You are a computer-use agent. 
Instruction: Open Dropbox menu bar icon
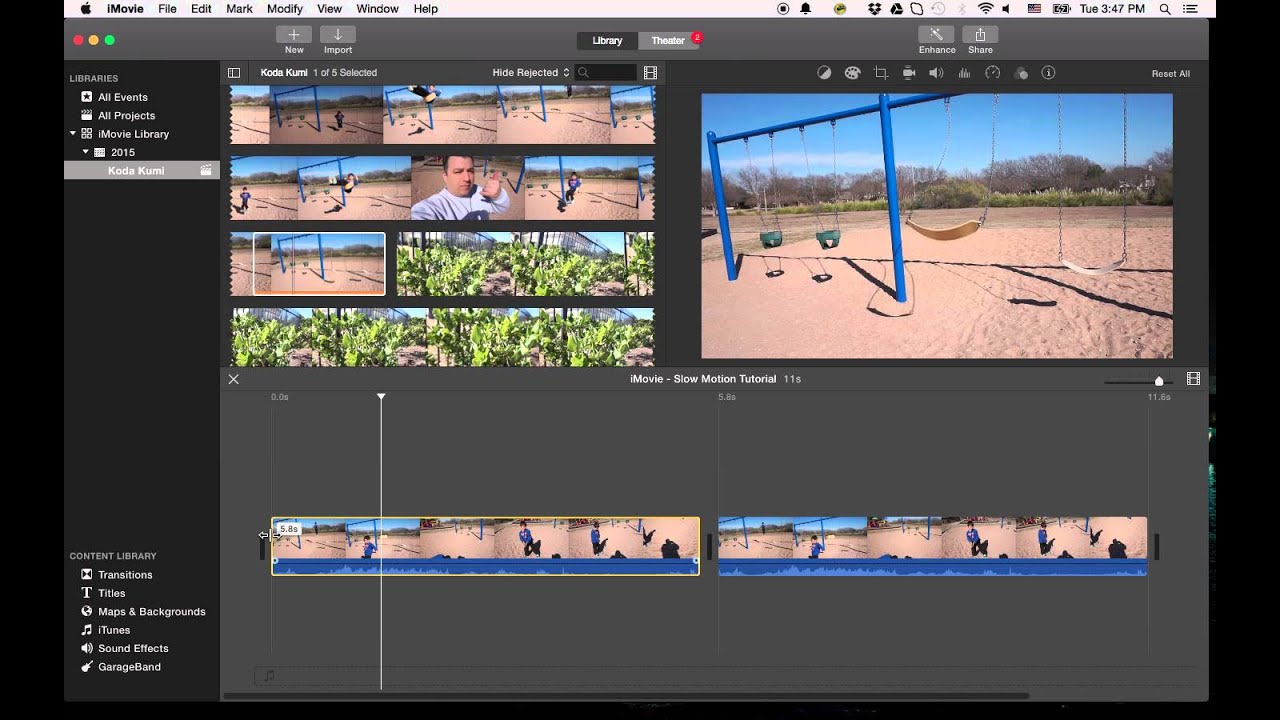point(875,9)
